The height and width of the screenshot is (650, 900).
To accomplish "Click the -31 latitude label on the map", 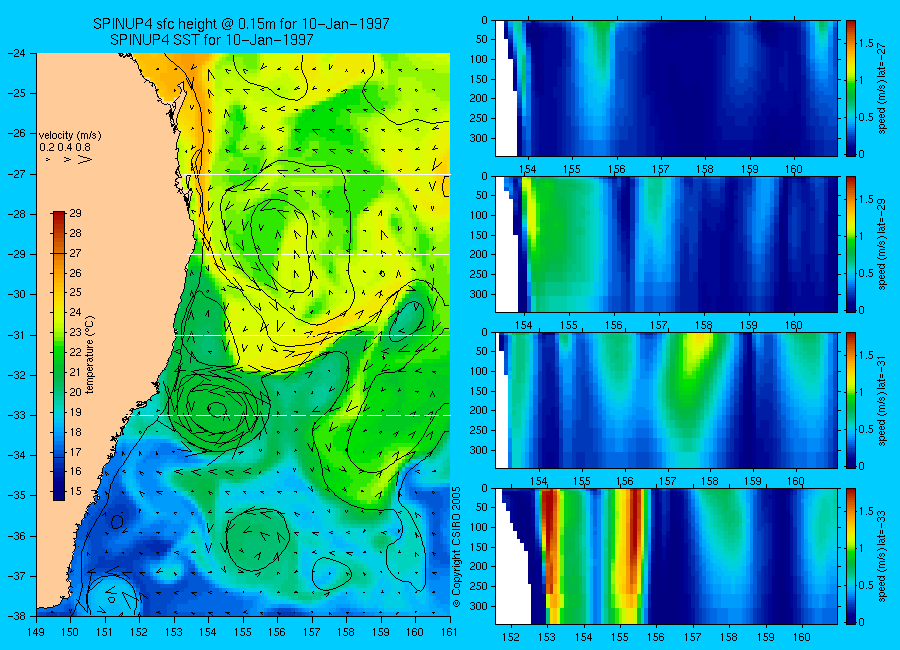I will [15, 334].
